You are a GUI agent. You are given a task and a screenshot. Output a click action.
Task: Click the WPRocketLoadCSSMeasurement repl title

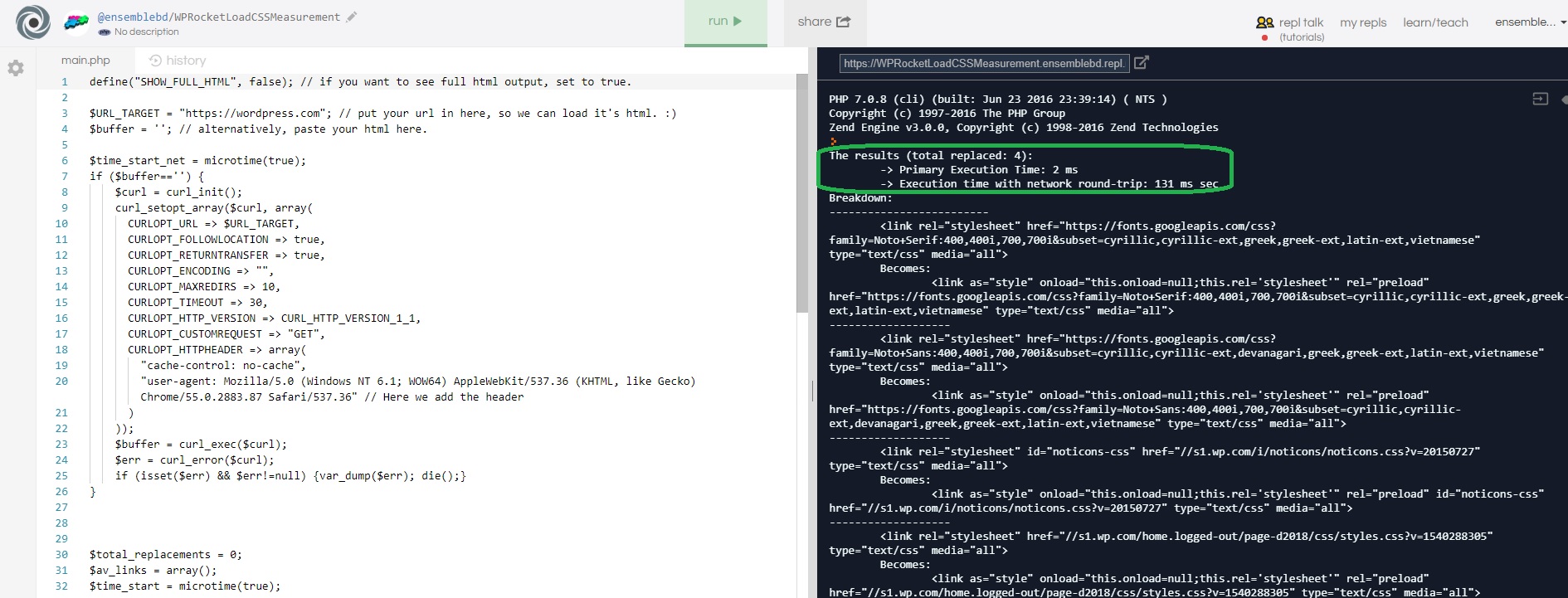coord(257,17)
